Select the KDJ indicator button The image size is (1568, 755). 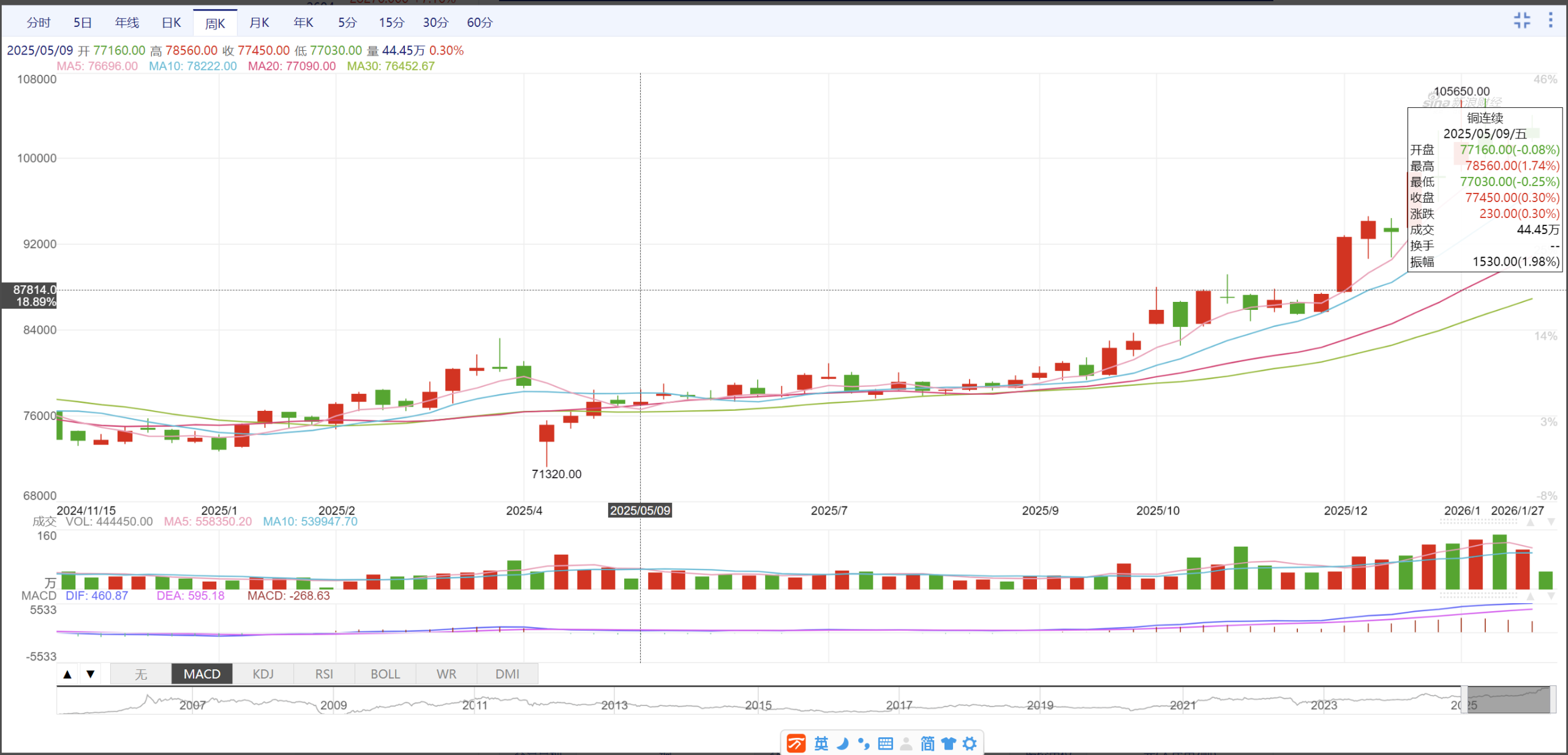point(263,674)
